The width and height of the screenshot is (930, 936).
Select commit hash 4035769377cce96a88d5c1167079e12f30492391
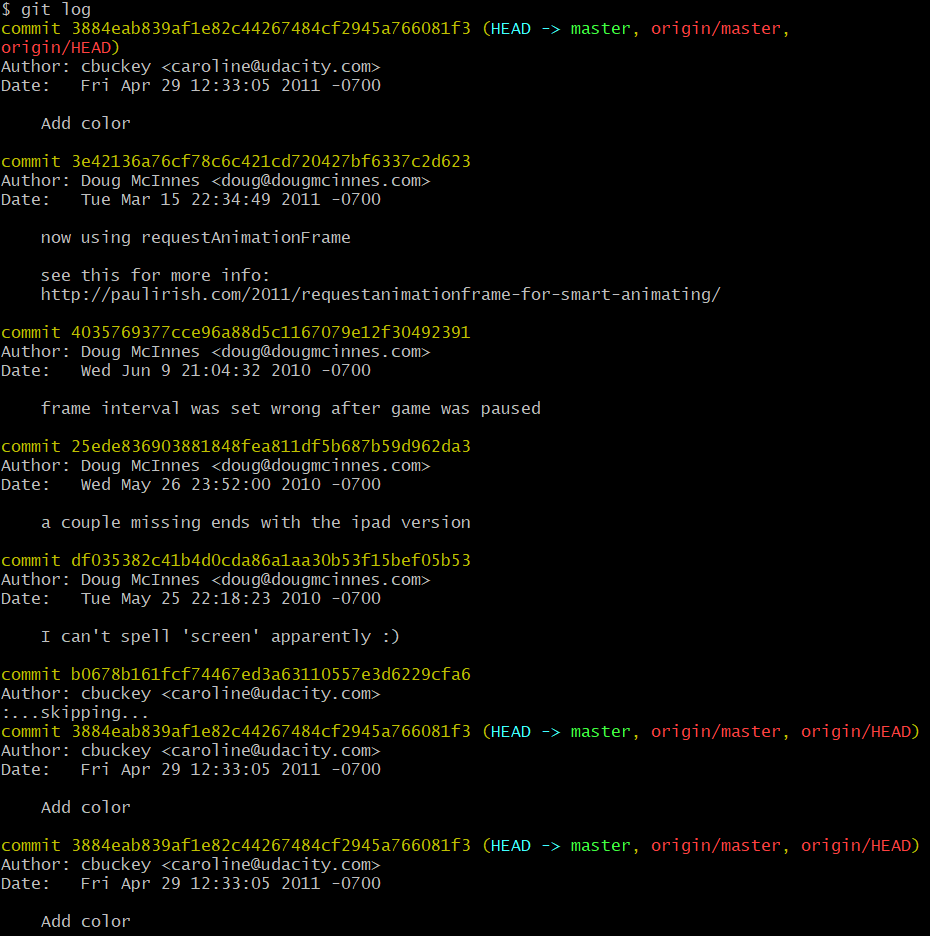pos(271,332)
